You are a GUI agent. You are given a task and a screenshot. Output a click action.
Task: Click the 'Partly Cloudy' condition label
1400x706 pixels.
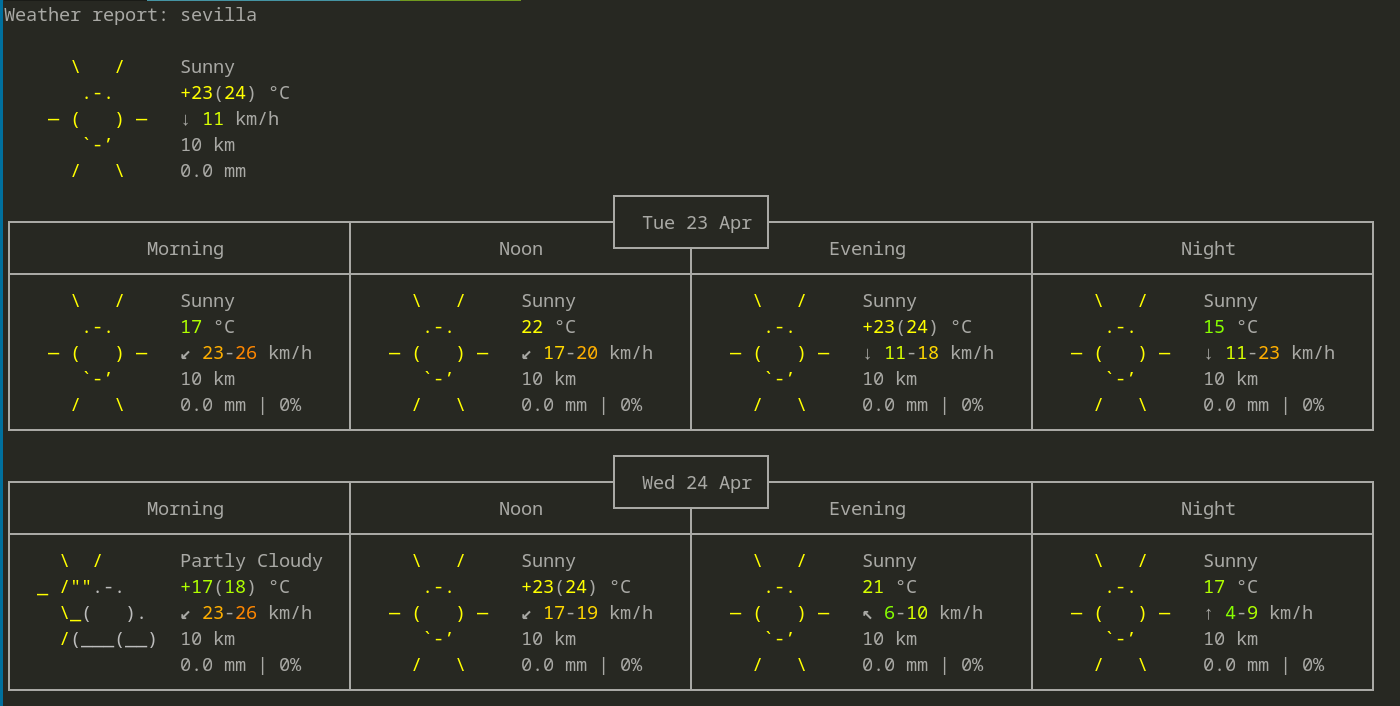tap(251, 561)
